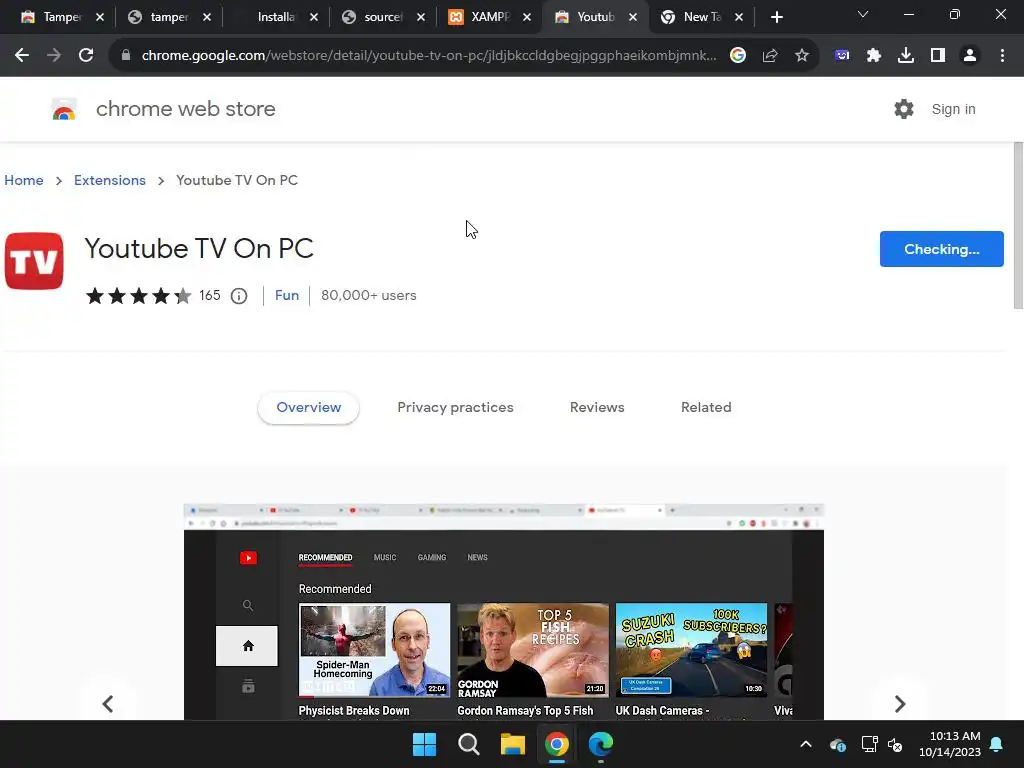This screenshot has width=1024, height=768.
Task: Click the OneDrive cloud tray icon
Action: point(838,744)
